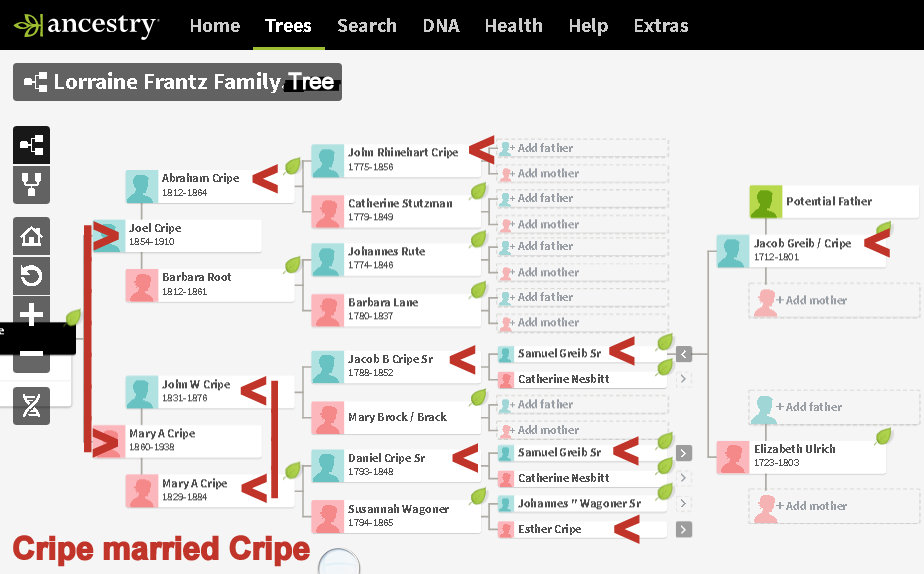Open leaf hint for Elizabeth Ulrich
This screenshot has height=574, width=924.
(x=883, y=436)
